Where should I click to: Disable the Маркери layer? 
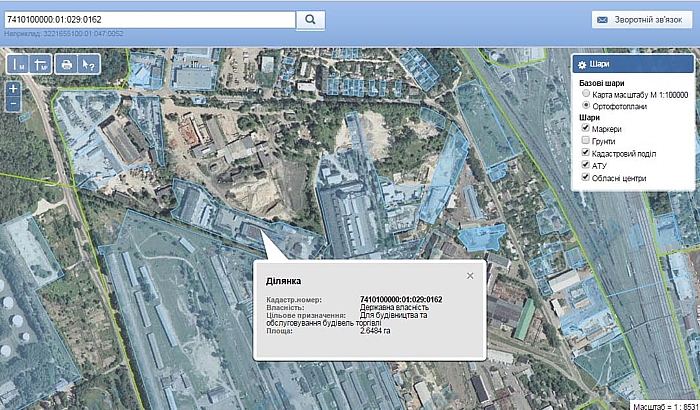click(x=586, y=129)
